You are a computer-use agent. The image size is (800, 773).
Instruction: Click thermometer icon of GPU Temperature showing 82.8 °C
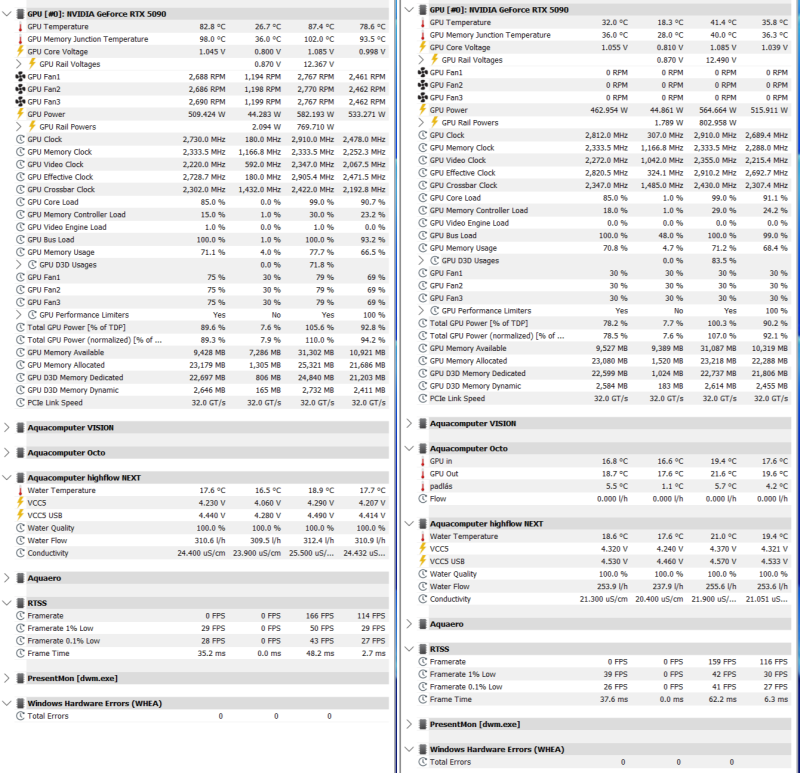click(x=20, y=27)
